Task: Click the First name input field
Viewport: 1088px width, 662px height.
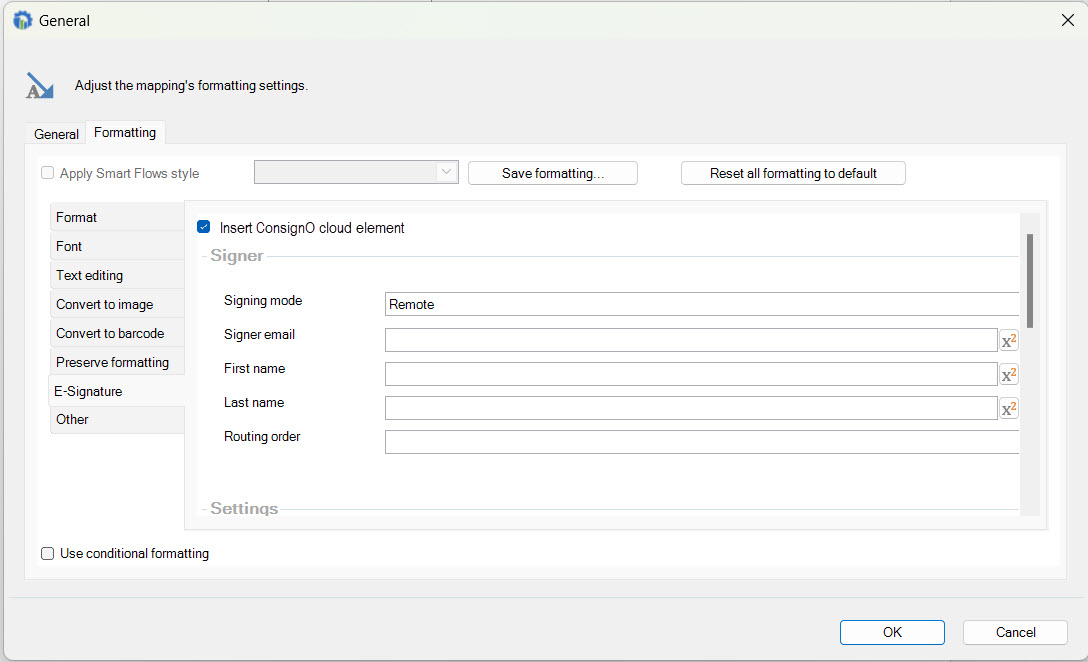Action: click(x=691, y=374)
